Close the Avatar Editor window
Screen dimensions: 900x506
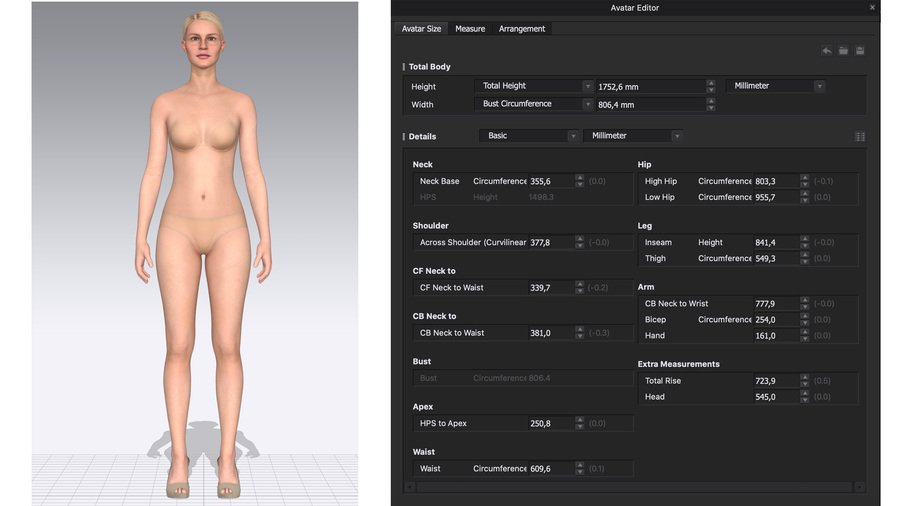coord(872,7)
